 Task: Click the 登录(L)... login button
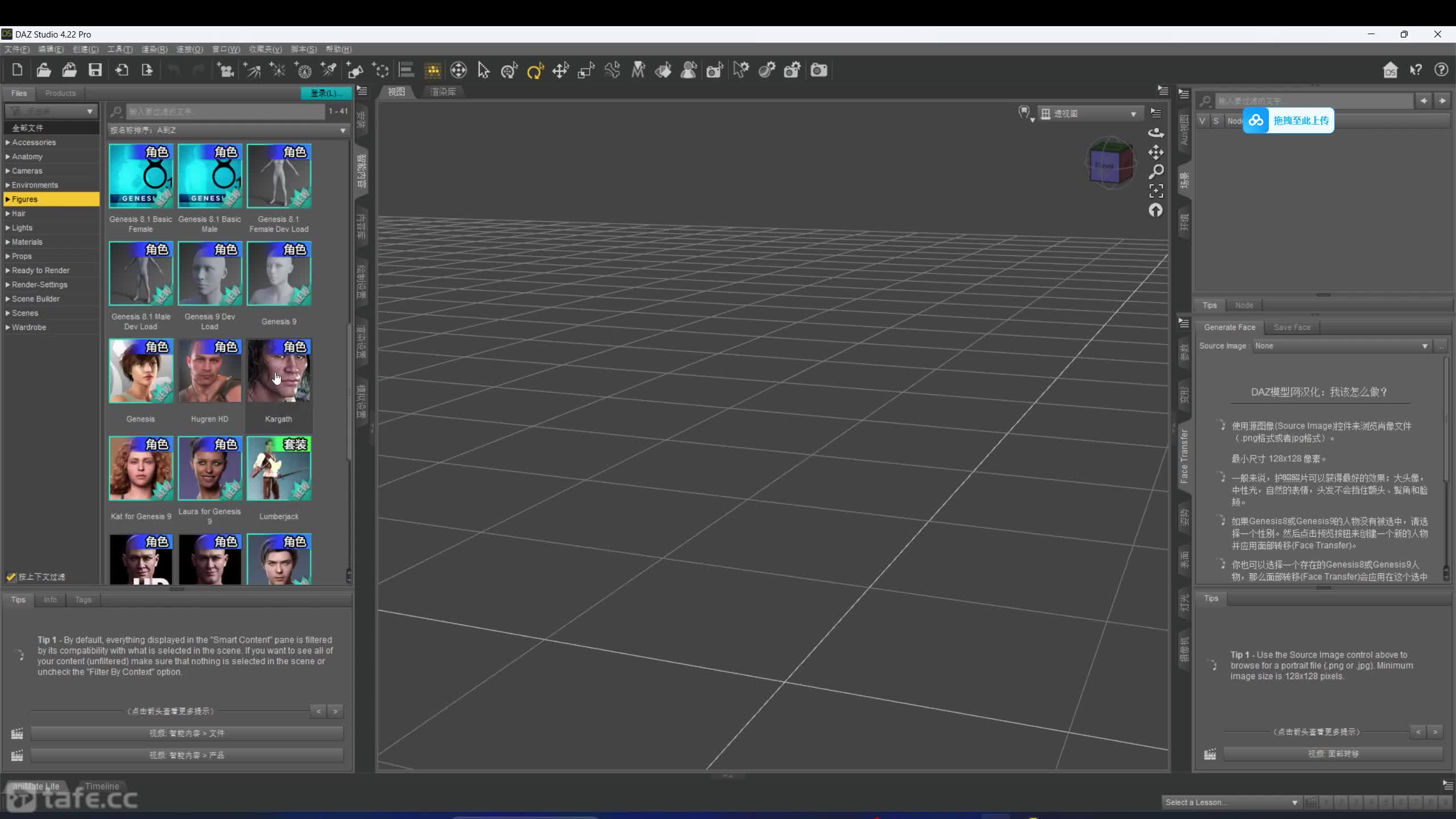pyautogui.click(x=326, y=93)
